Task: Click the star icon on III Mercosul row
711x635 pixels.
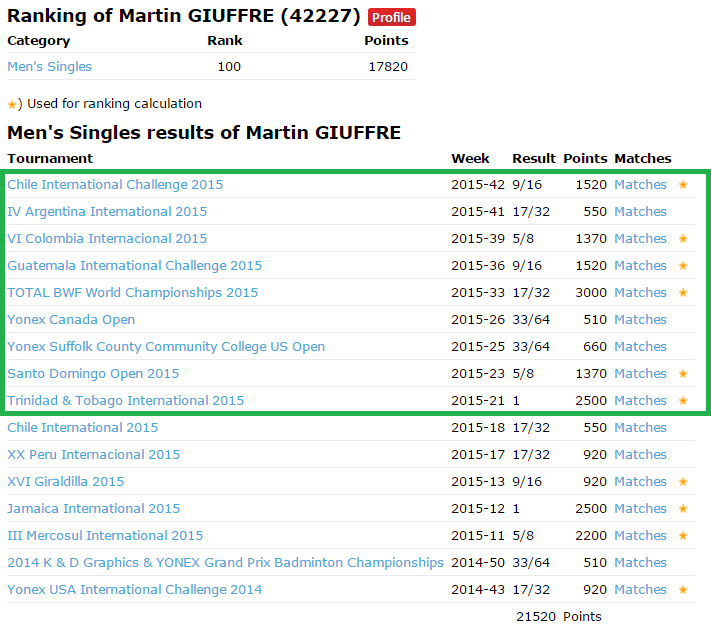Action: pyautogui.click(x=683, y=535)
